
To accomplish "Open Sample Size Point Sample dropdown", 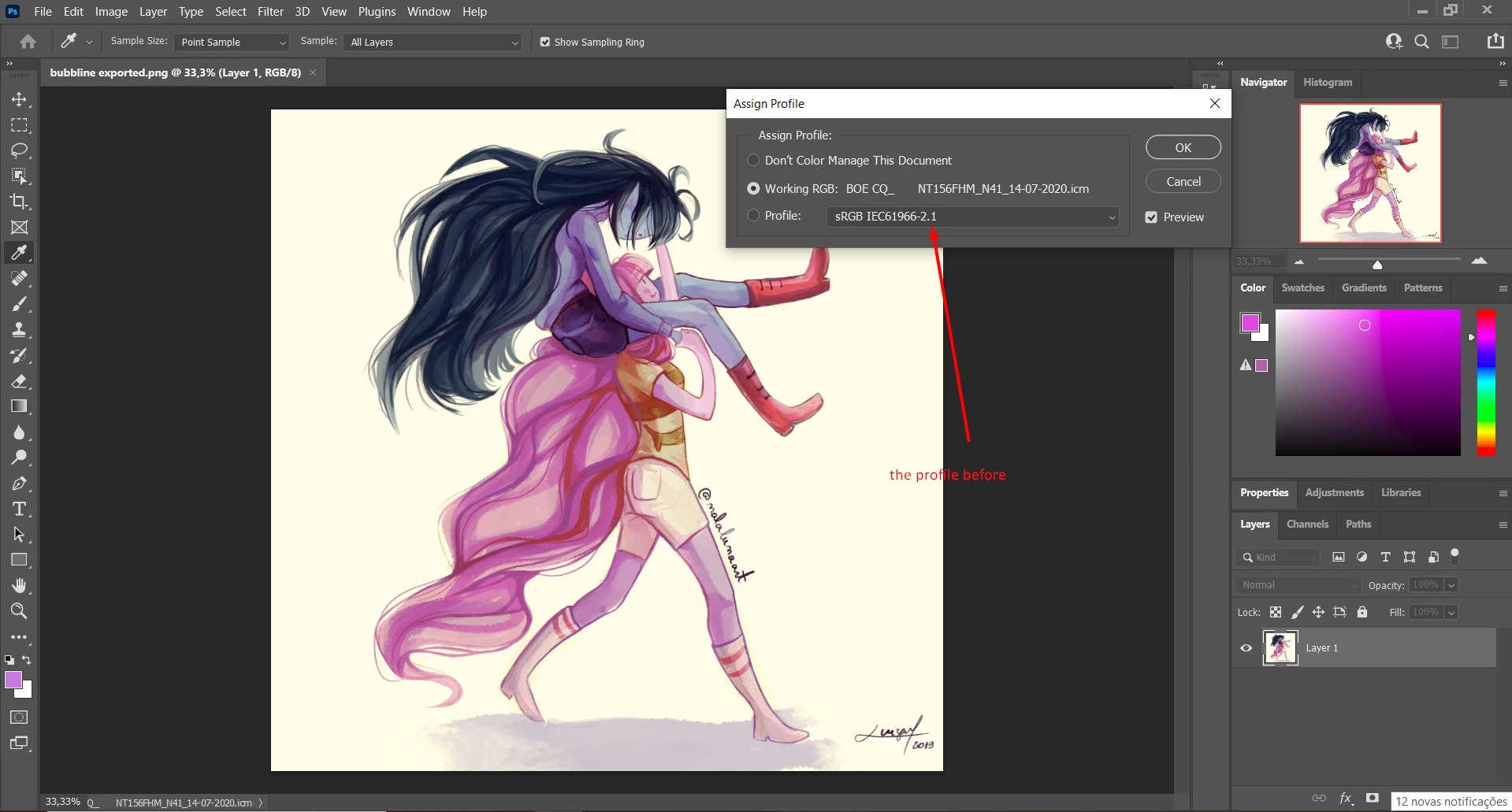I will point(232,42).
